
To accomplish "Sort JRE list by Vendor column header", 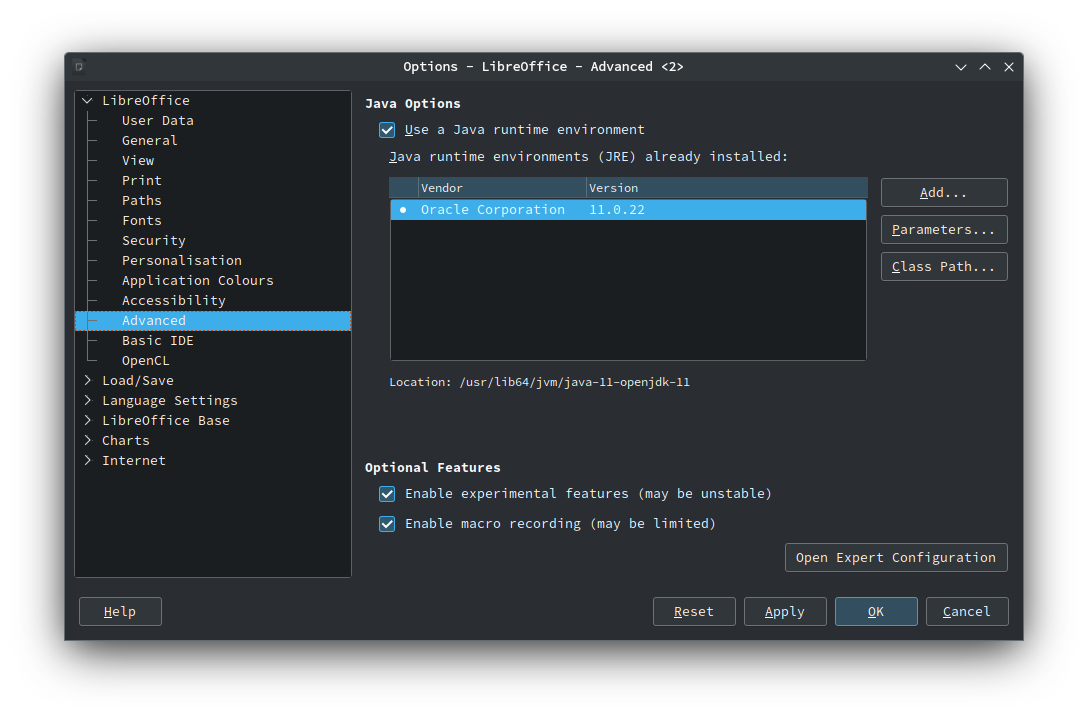I will 502,188.
